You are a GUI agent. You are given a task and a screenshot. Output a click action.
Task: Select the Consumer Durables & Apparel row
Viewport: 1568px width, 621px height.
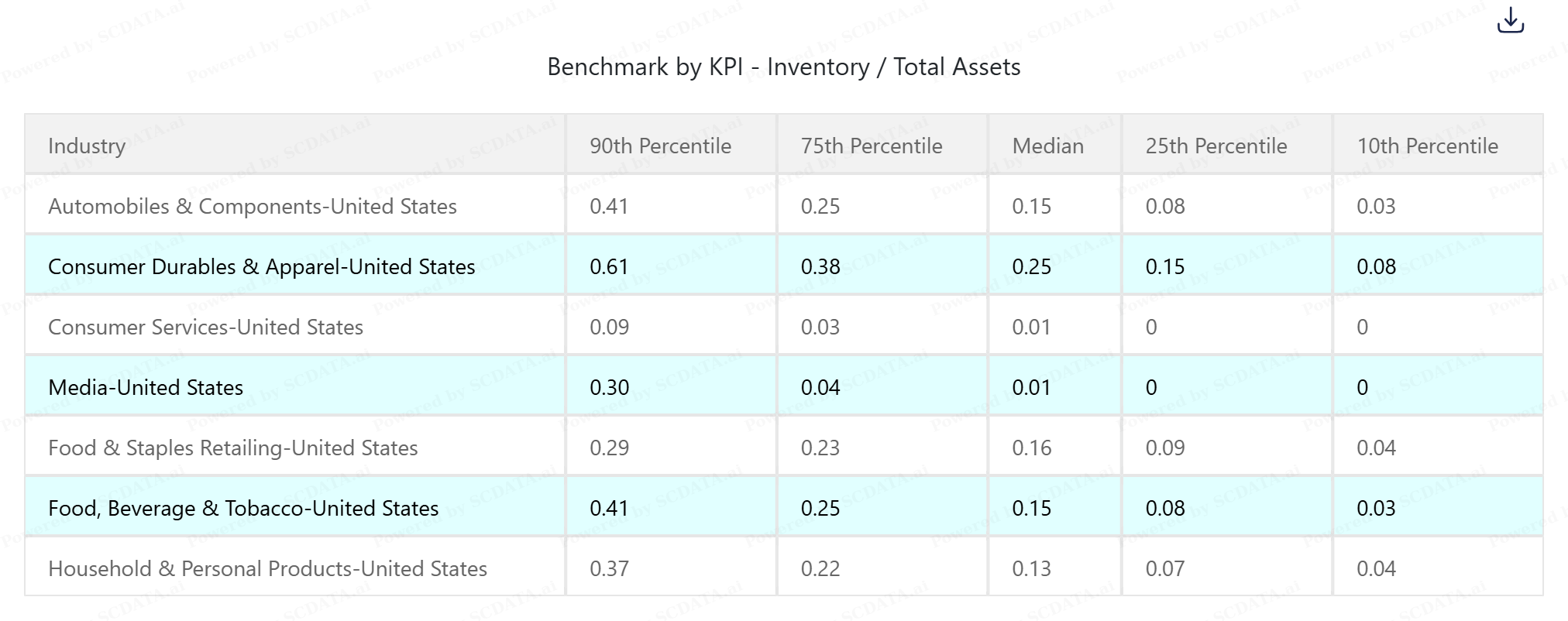tap(261, 266)
